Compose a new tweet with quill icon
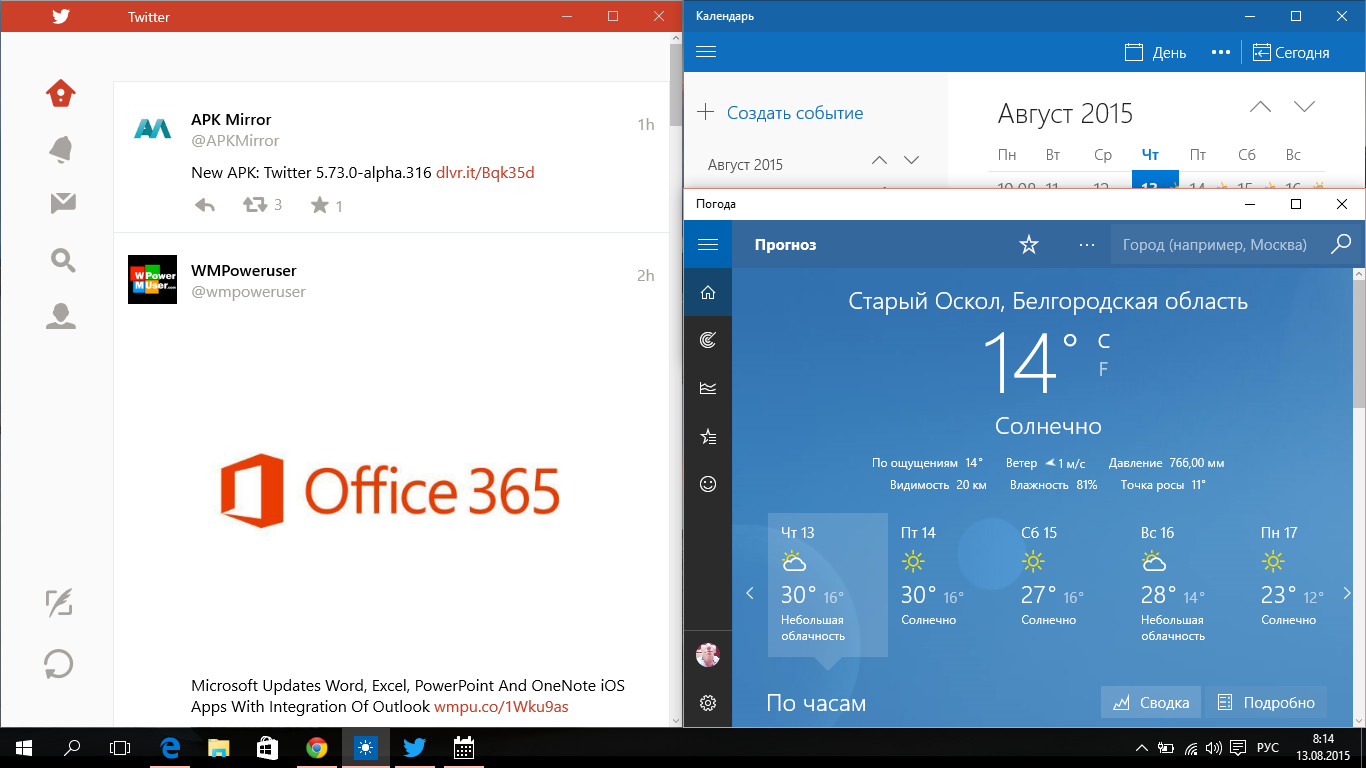This screenshot has height=768, width=1366. click(x=60, y=602)
